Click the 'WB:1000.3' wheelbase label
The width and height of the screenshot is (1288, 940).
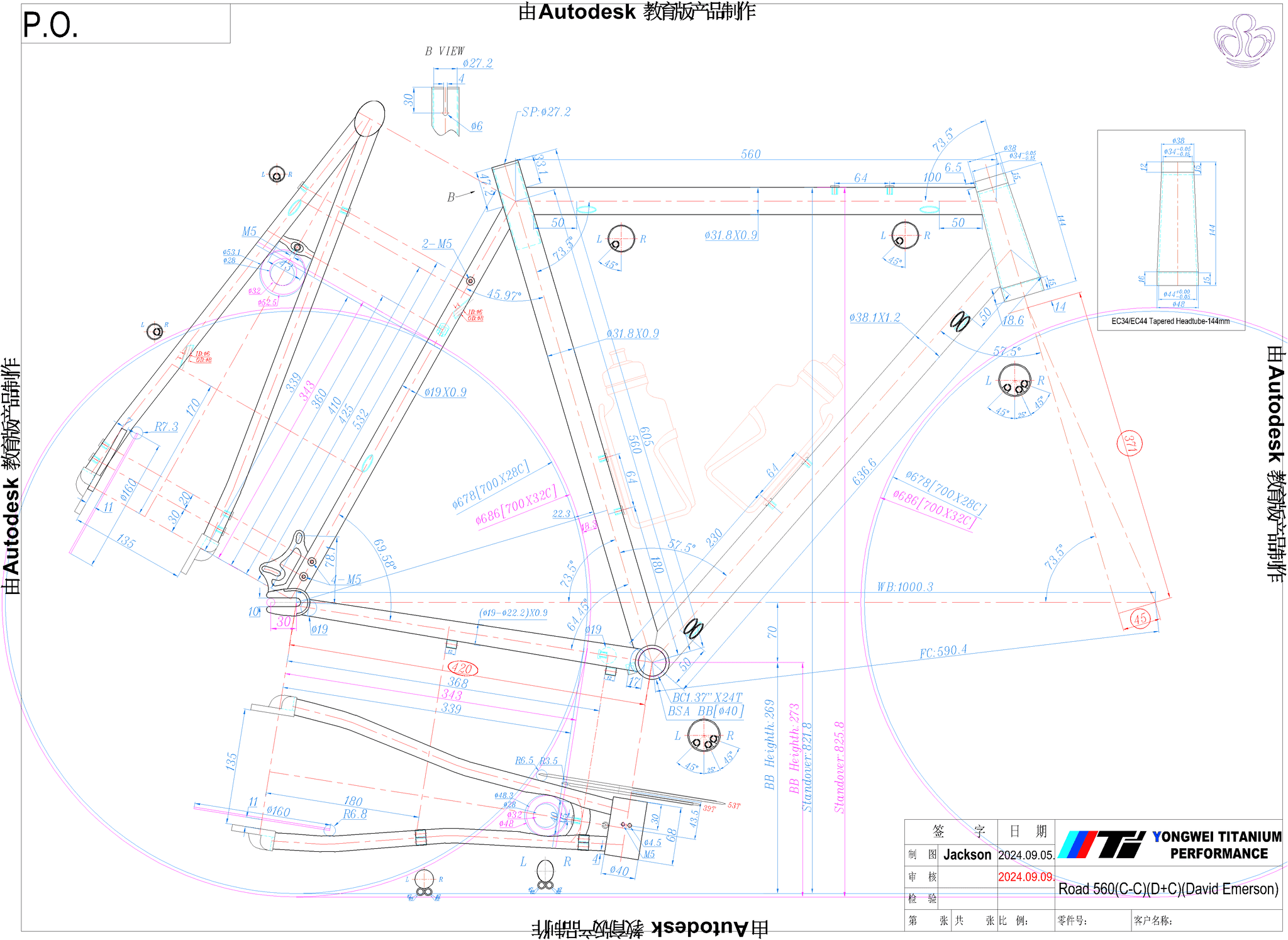905,587
